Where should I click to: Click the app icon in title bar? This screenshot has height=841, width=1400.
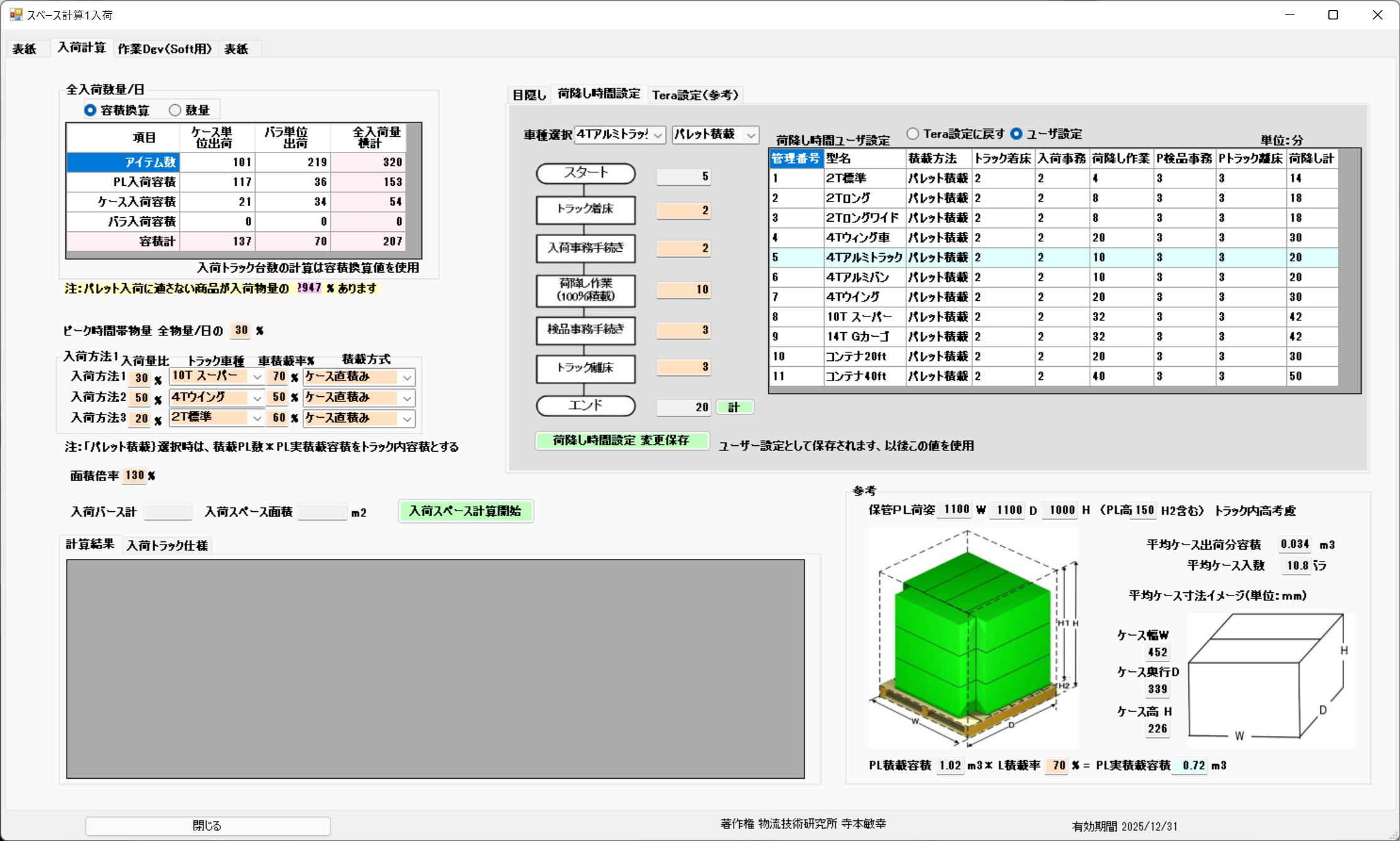[x=16, y=14]
